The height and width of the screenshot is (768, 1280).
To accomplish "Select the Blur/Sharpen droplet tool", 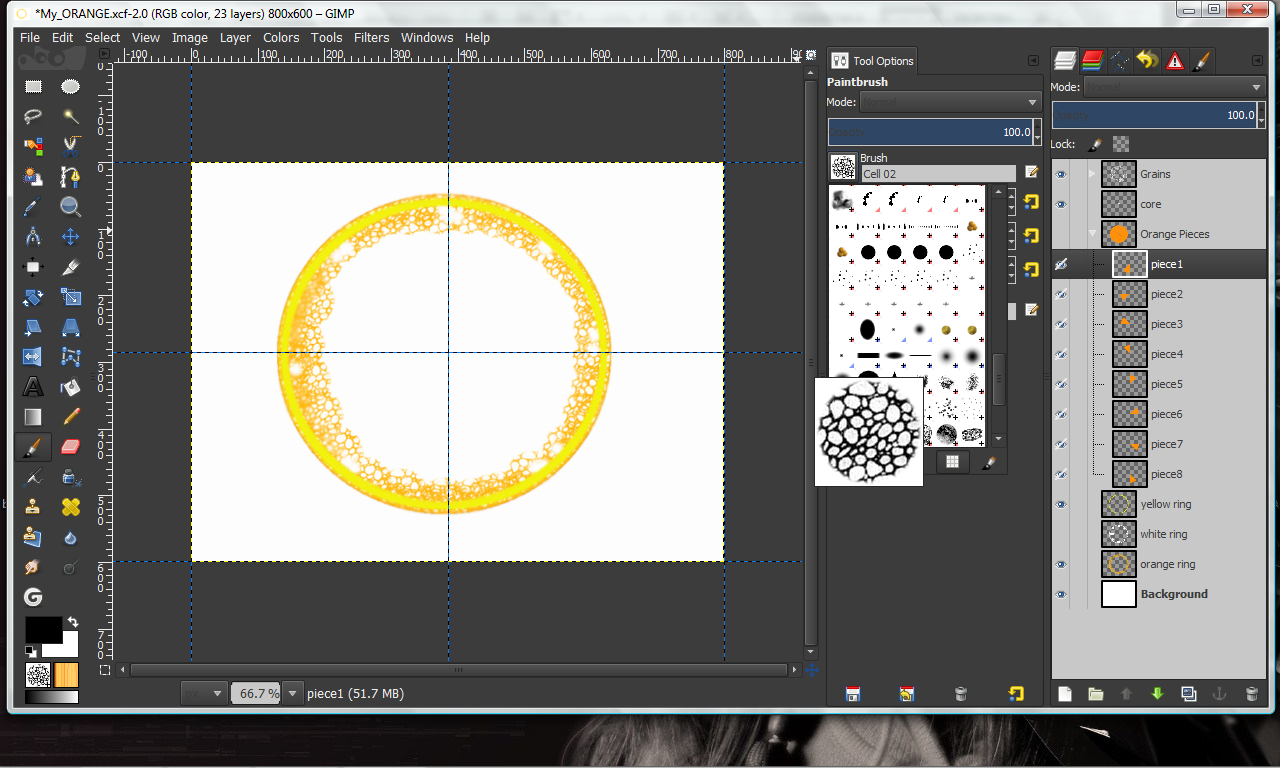I will pos(70,537).
